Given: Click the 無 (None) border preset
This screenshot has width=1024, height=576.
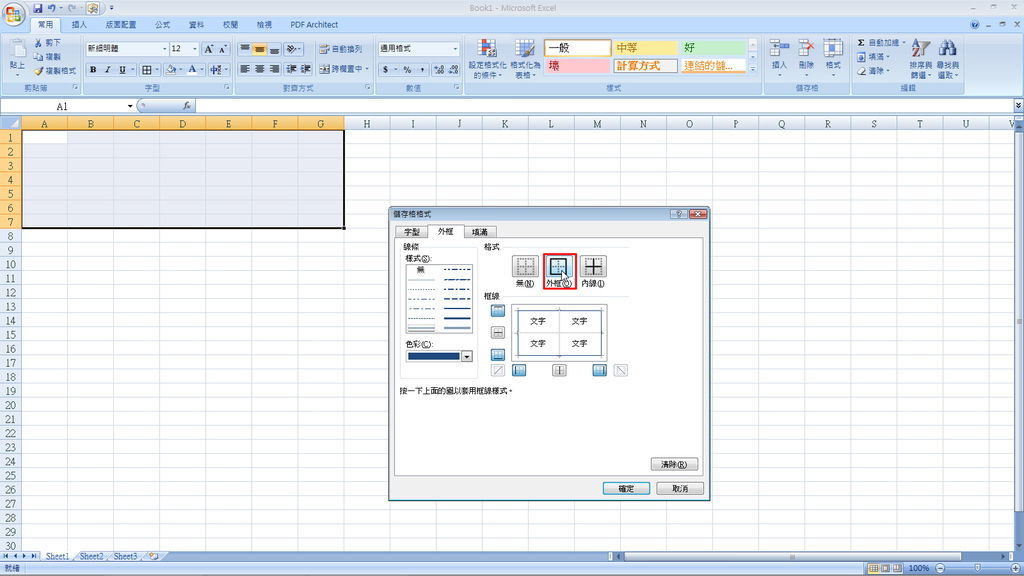Looking at the screenshot, I should [x=525, y=266].
